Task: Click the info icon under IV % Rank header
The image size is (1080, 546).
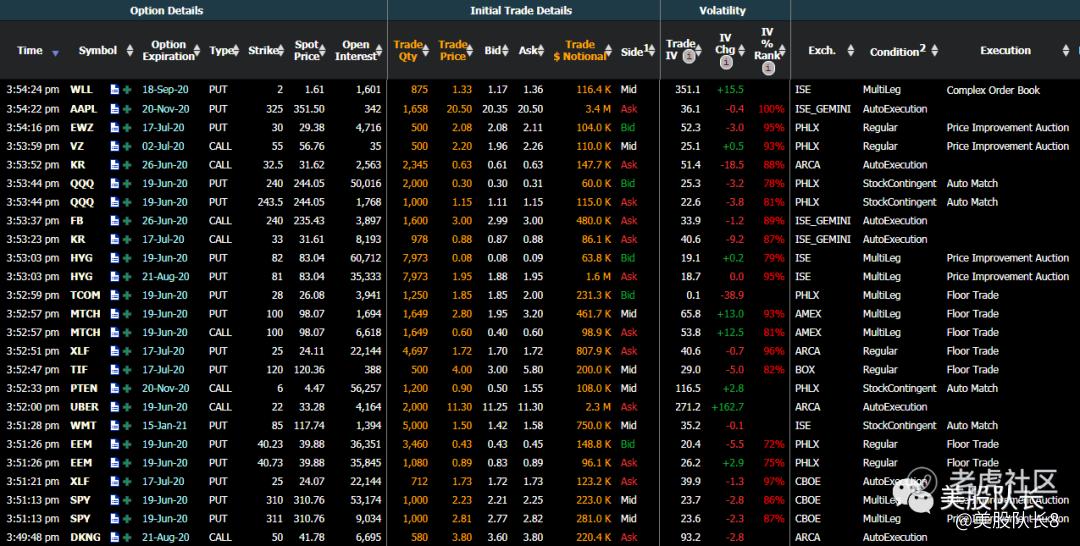Action: click(768, 68)
